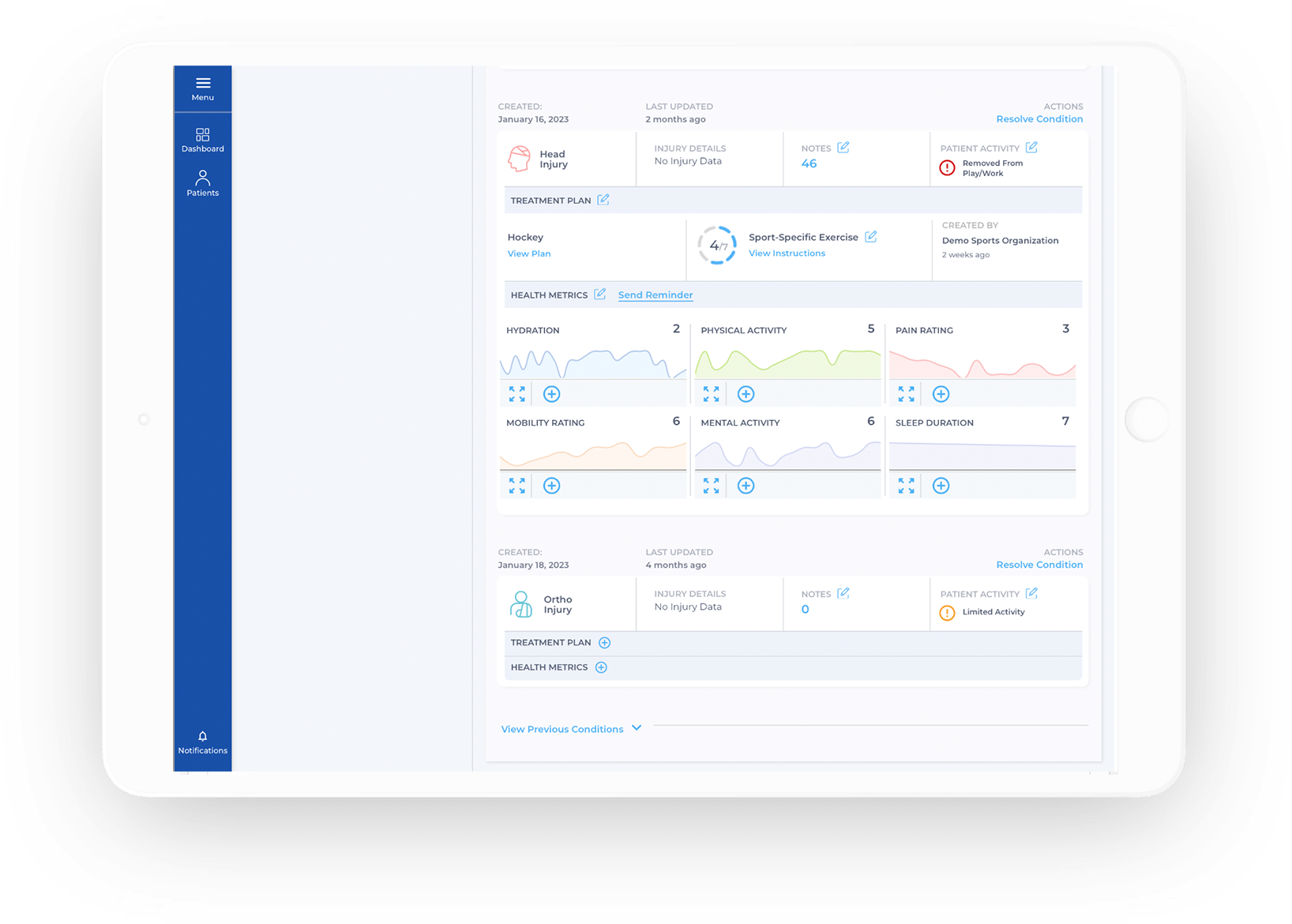1292x924 pixels.
Task: Add a Hydration entry
Action: point(552,394)
